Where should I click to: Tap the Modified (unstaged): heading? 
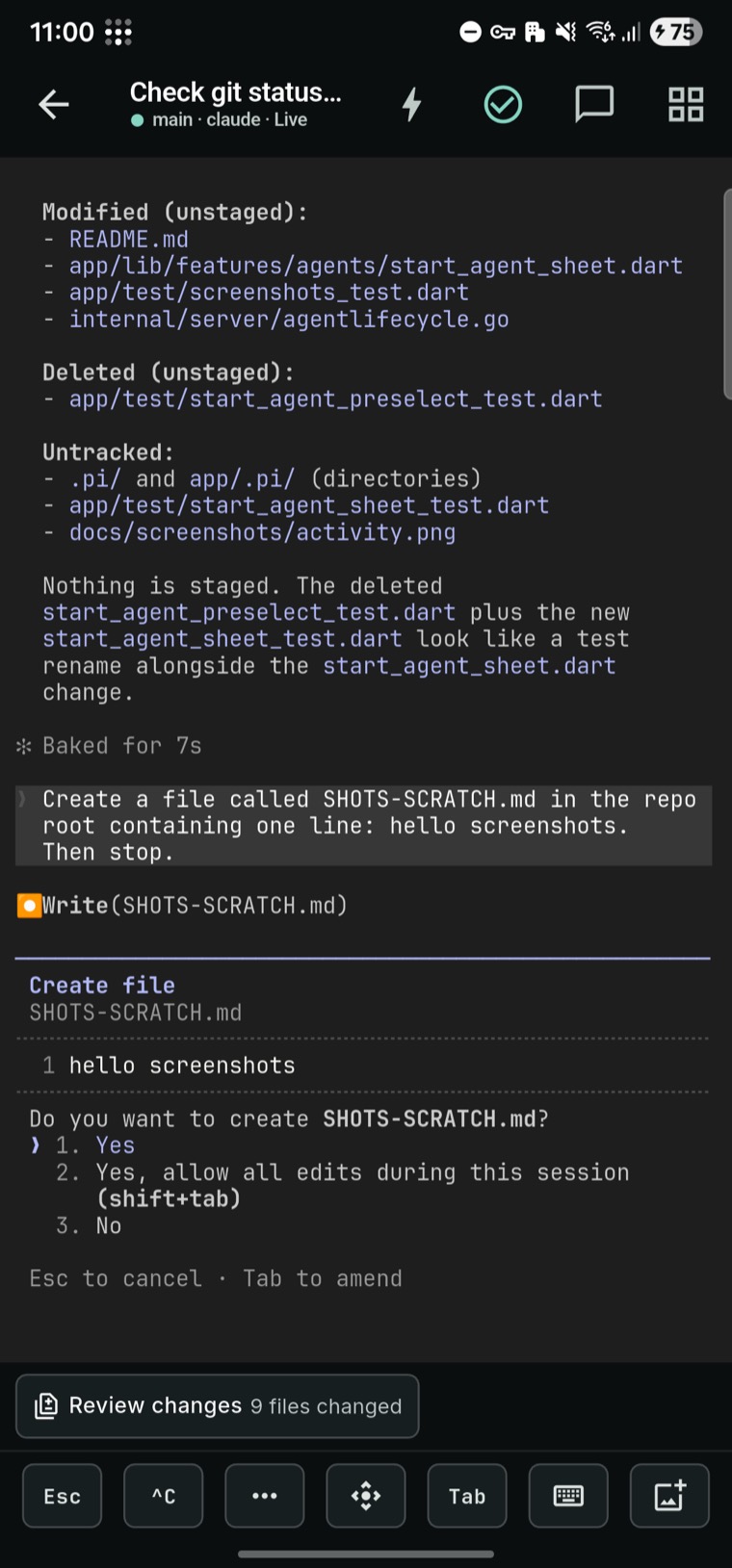(175, 213)
